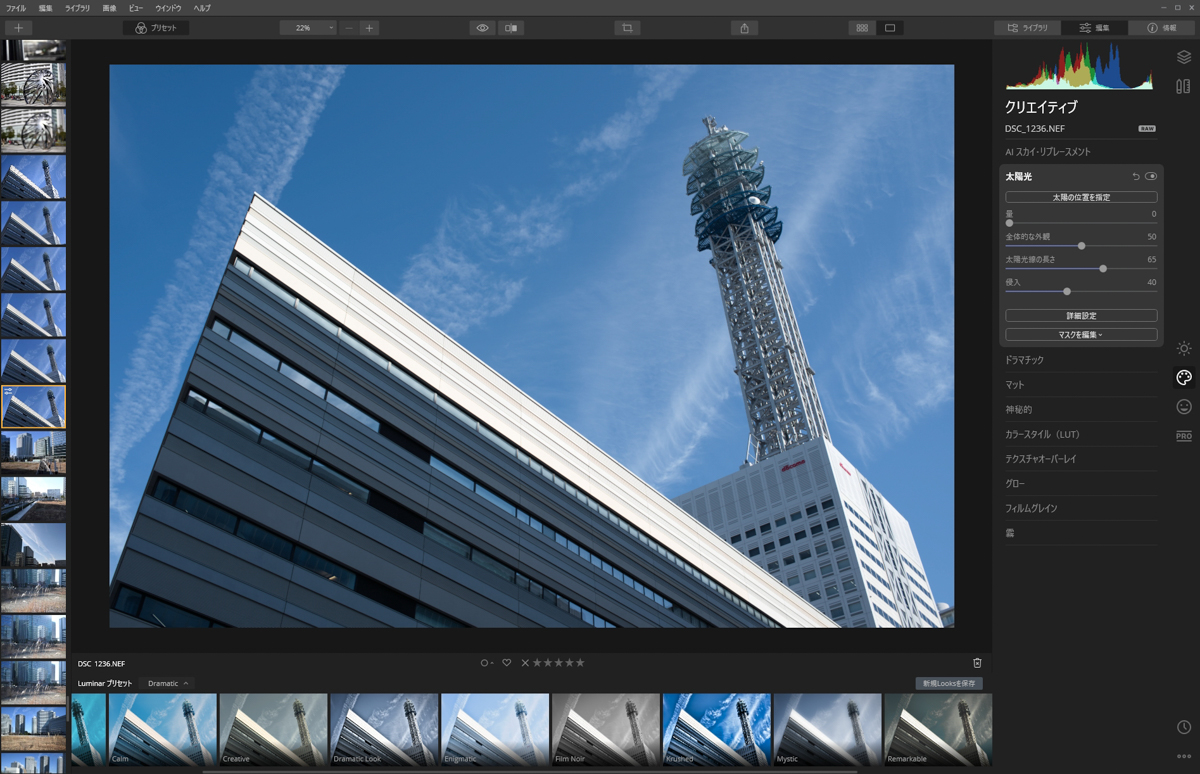Open the three-dots more options icon

1184,756
